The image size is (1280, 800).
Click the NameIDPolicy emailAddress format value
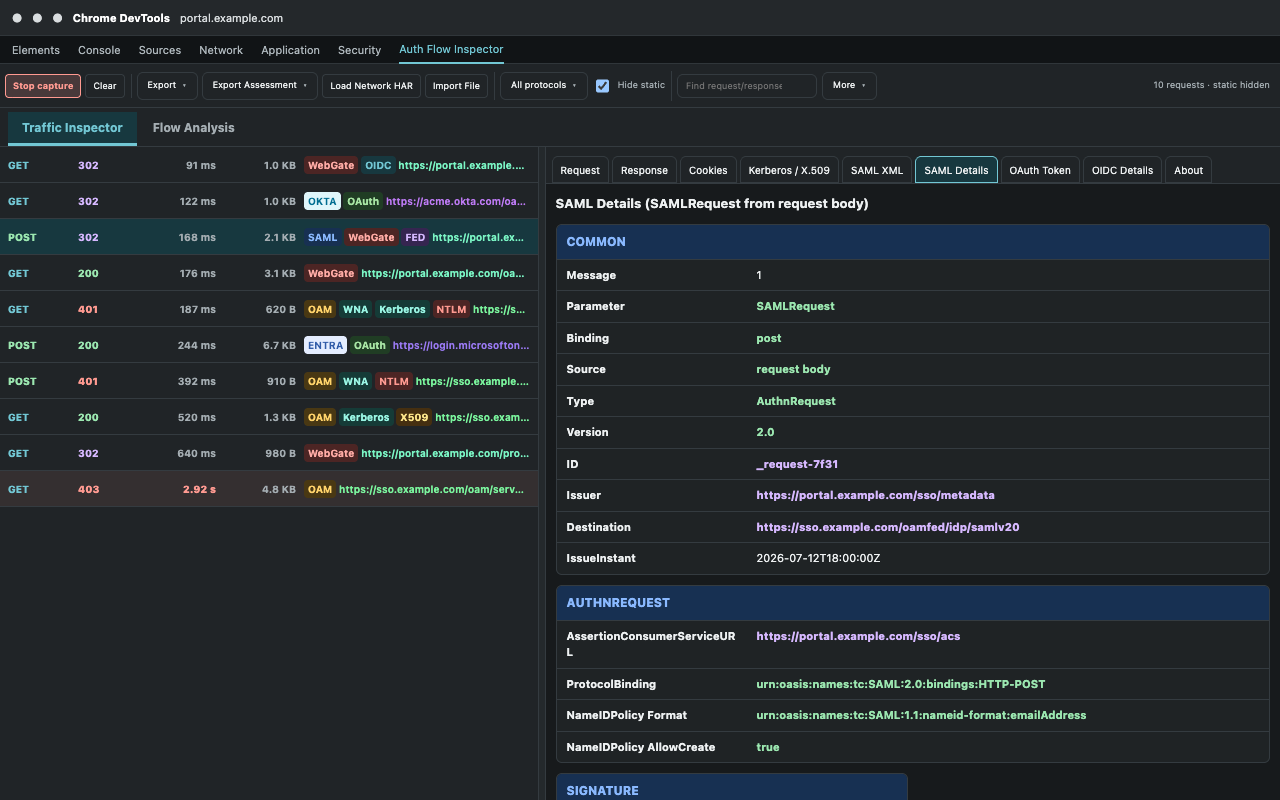click(x=921, y=715)
